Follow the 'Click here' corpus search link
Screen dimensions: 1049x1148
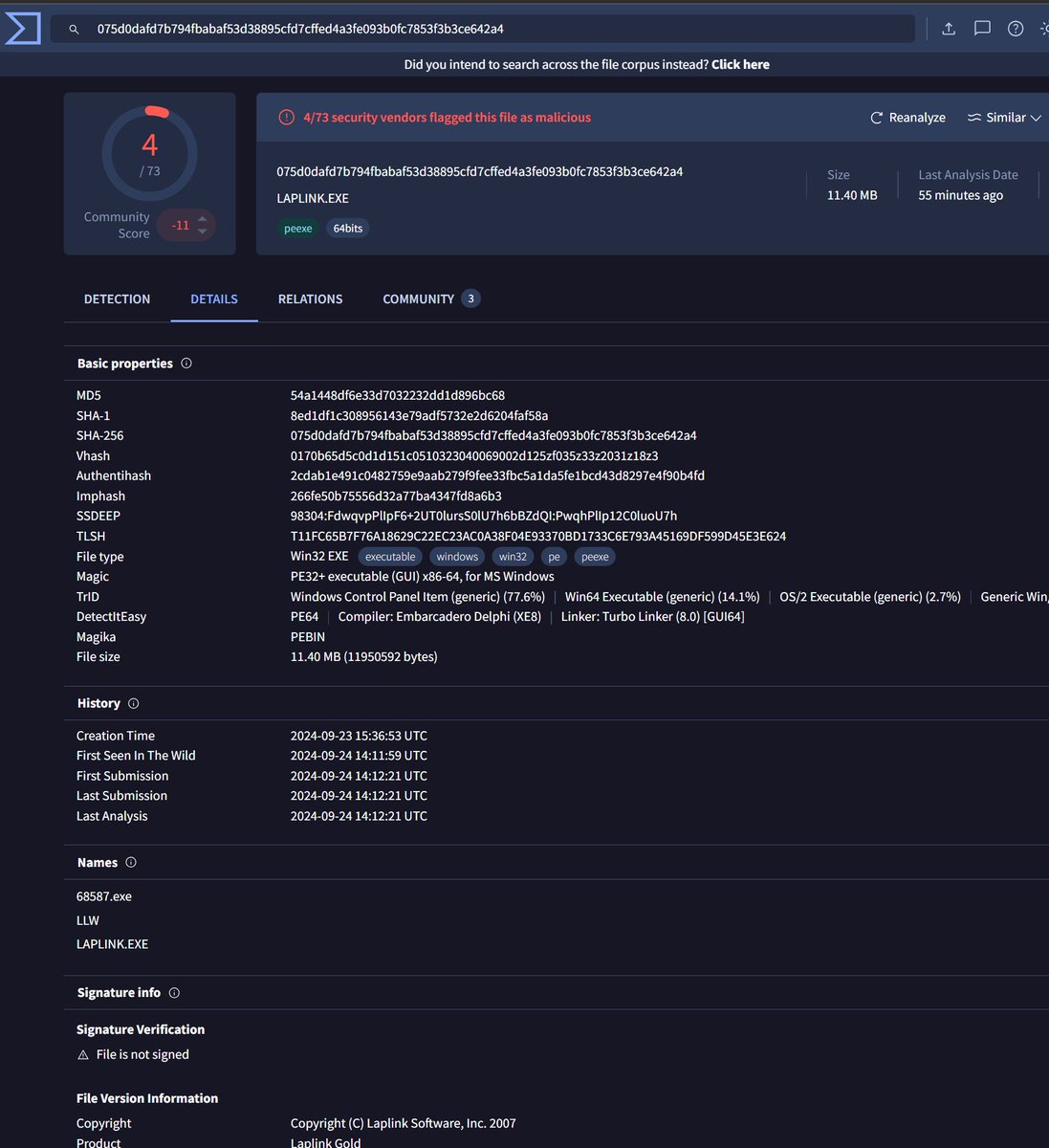click(x=740, y=64)
